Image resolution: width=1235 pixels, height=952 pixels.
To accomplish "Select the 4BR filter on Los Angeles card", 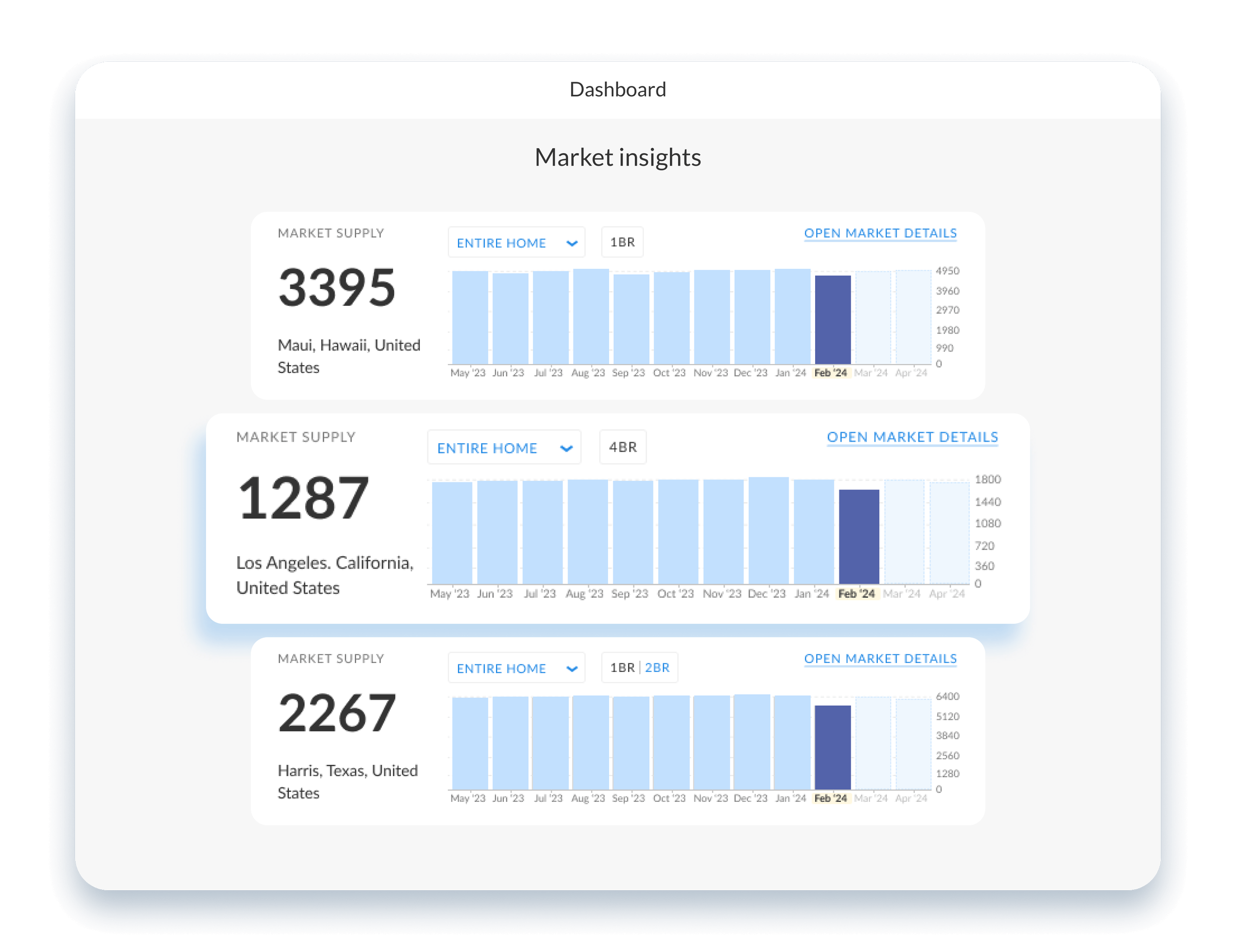I will pos(622,447).
